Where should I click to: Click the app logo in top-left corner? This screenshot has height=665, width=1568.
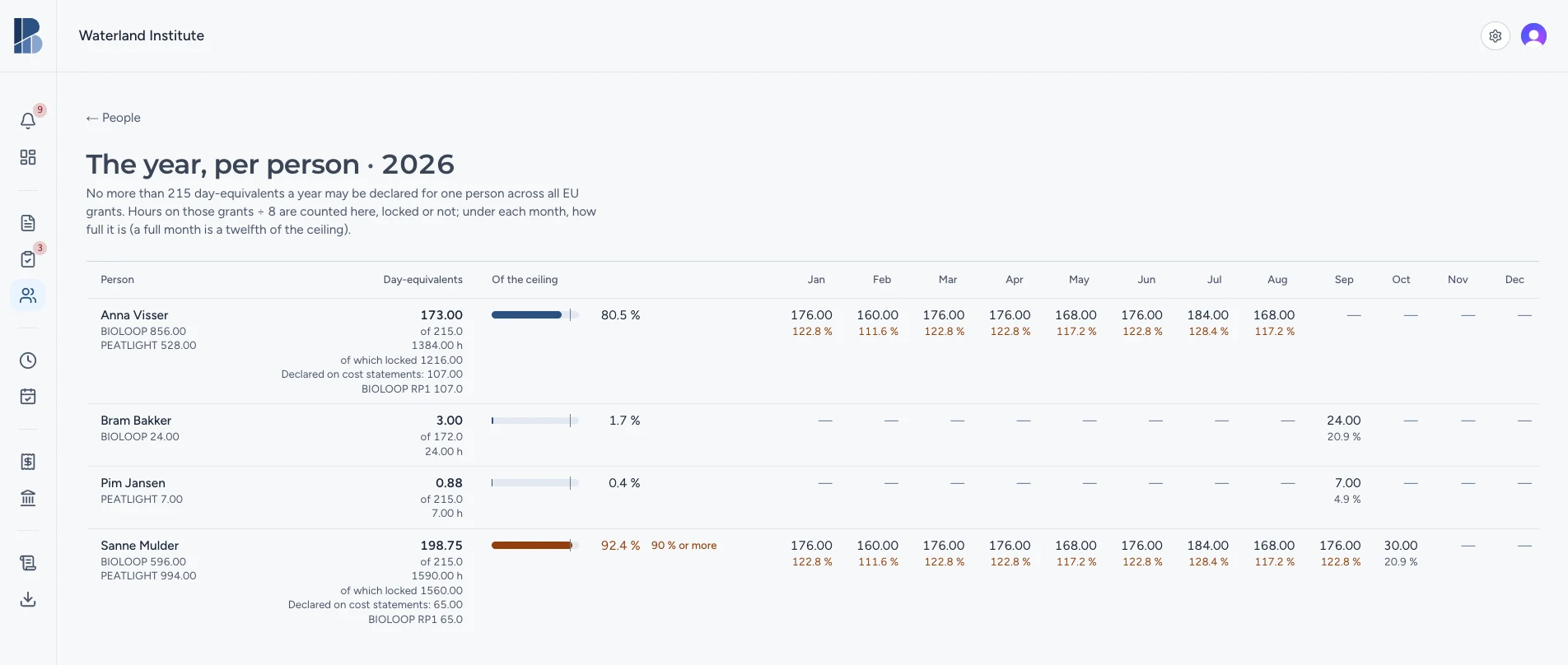(x=28, y=36)
